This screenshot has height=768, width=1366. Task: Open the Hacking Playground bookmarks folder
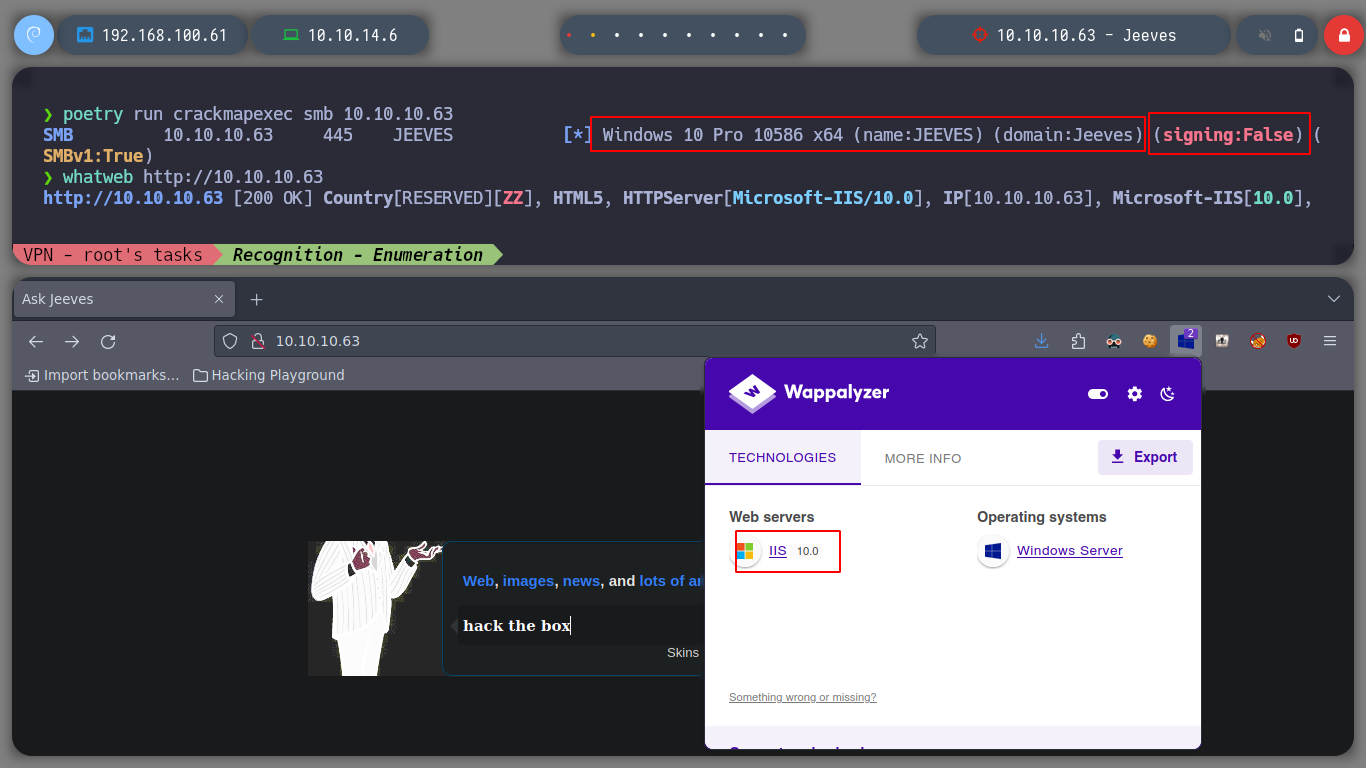pos(268,375)
